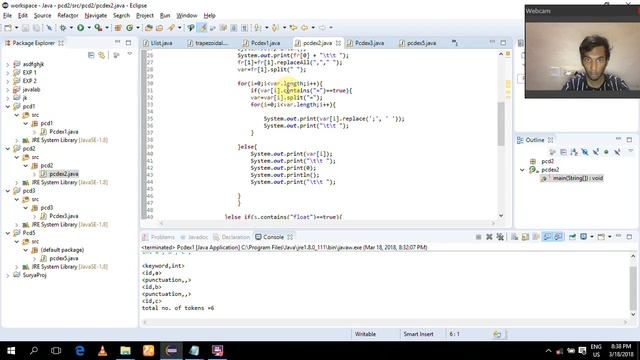Click the New Java Package toolbar icon
Image resolution: width=640 pixels, height=360 pixels.
click(x=118, y=28)
